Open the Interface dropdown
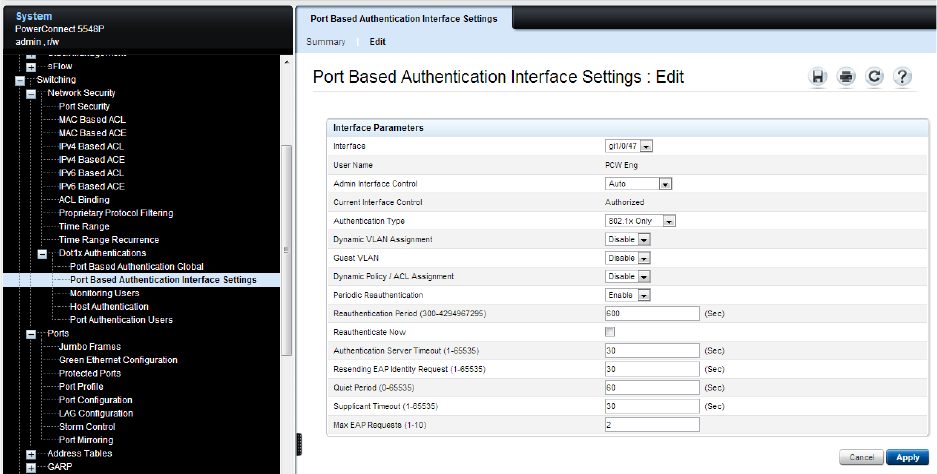The image size is (937, 474). point(629,147)
